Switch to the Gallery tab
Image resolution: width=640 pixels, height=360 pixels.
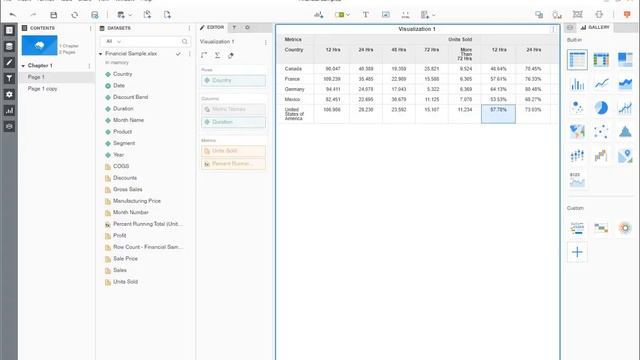tap(595, 27)
